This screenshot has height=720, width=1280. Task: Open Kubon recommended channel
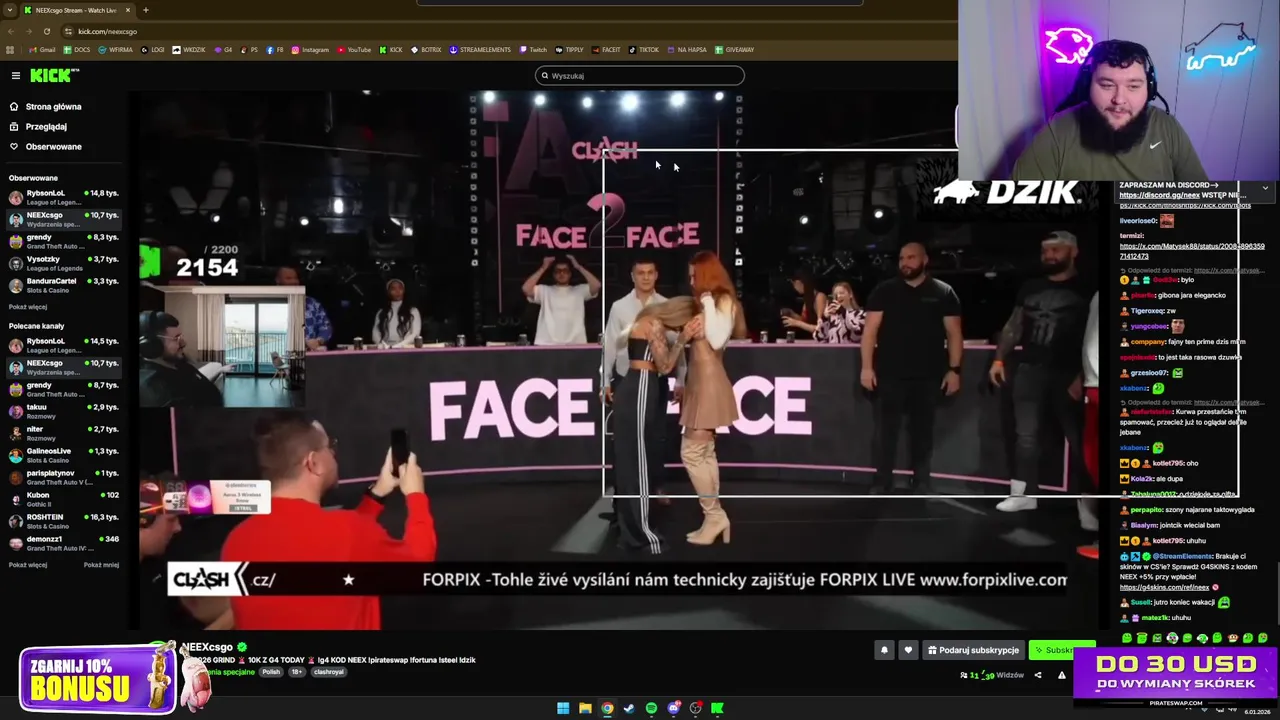(x=62, y=498)
